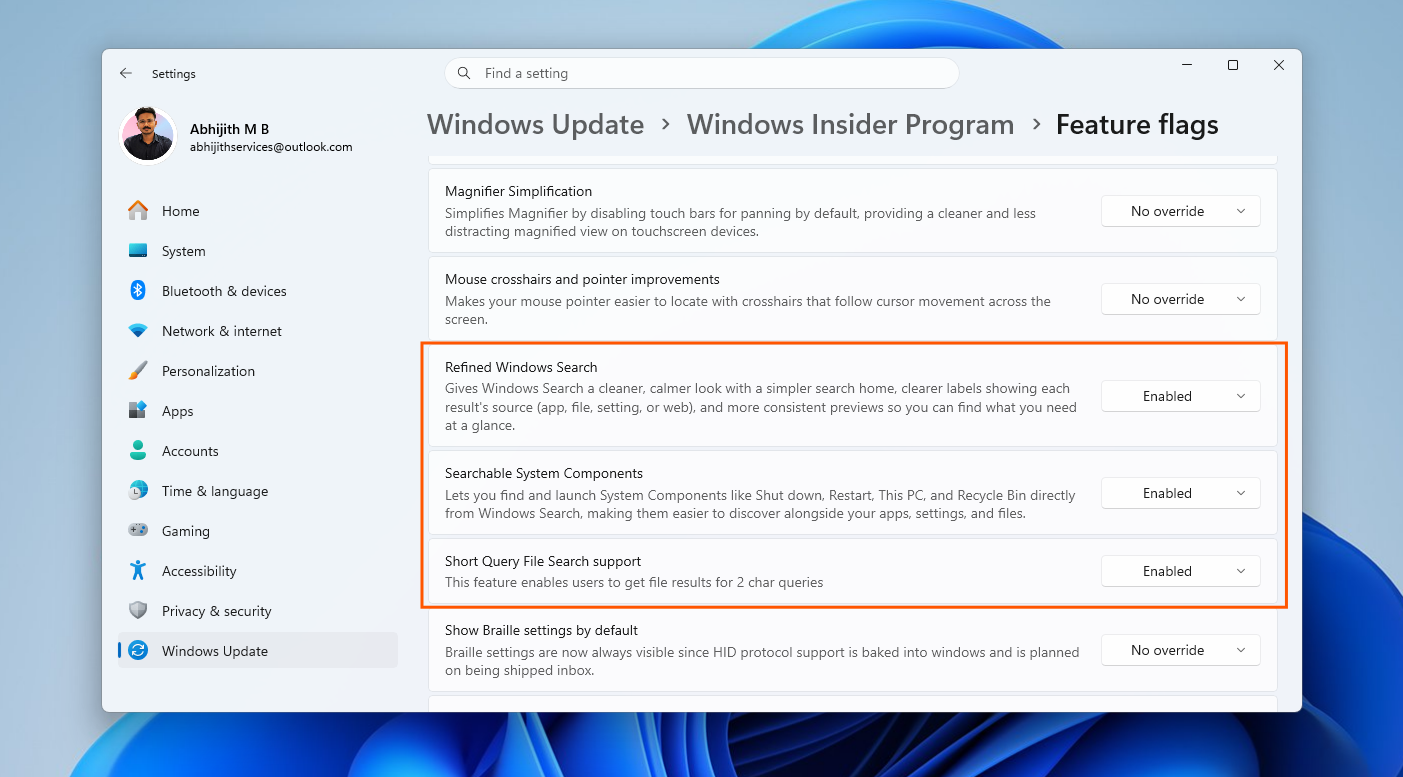This screenshot has width=1403, height=777.
Task: Select Accounts in sidebar
Action: coord(258,451)
